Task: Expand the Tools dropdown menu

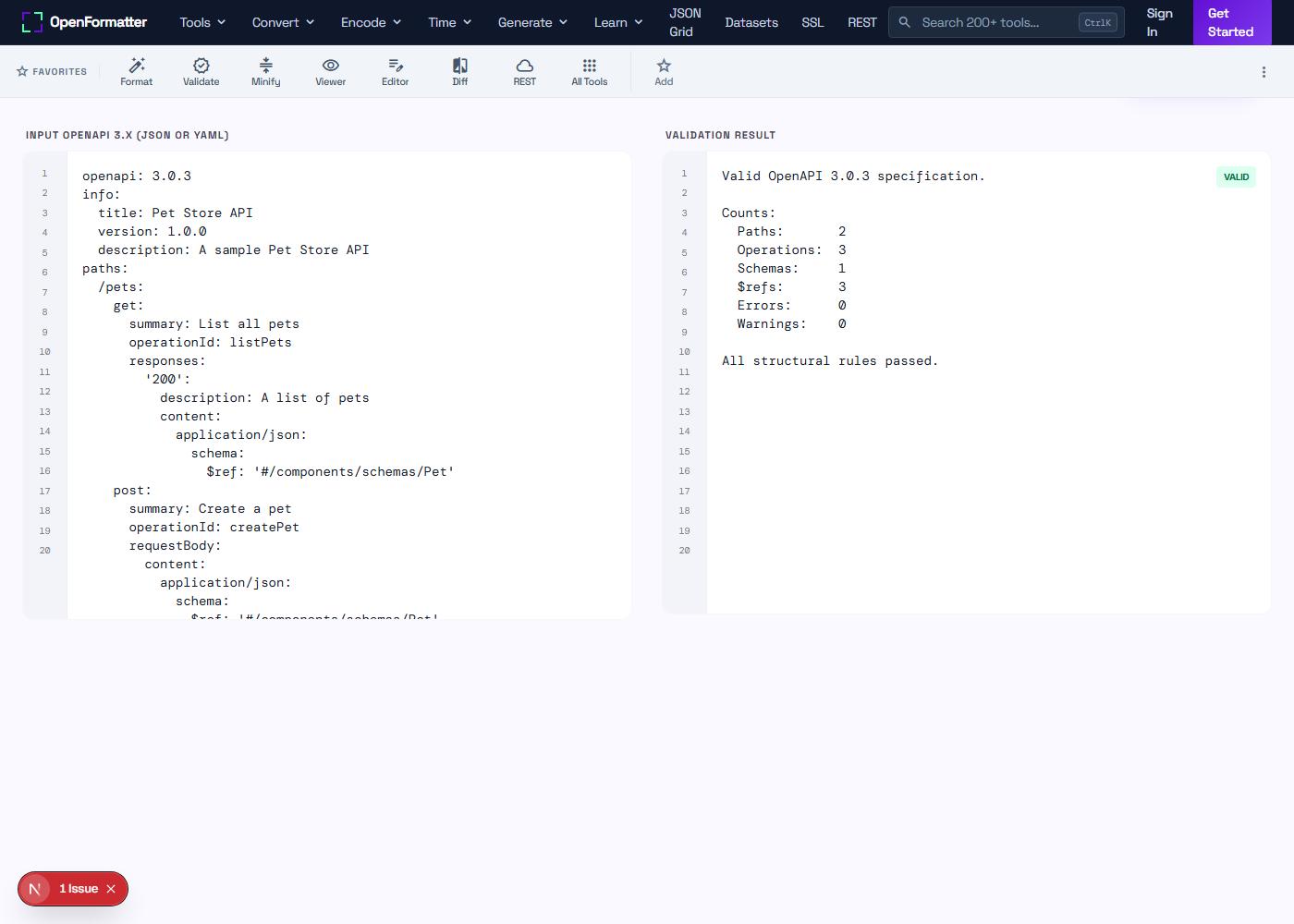Action: click(x=202, y=22)
